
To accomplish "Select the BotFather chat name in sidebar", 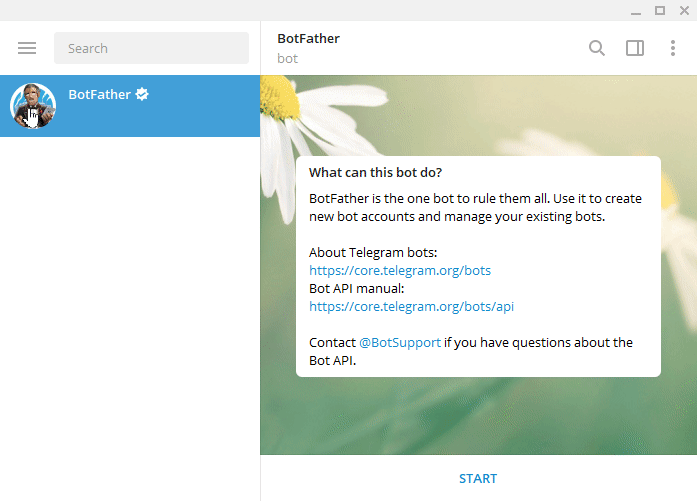I will point(99,94).
